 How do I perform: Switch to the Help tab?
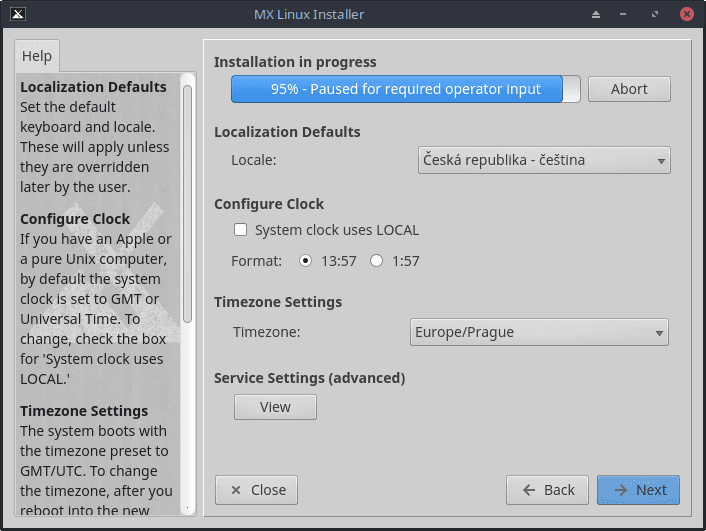click(x=37, y=56)
